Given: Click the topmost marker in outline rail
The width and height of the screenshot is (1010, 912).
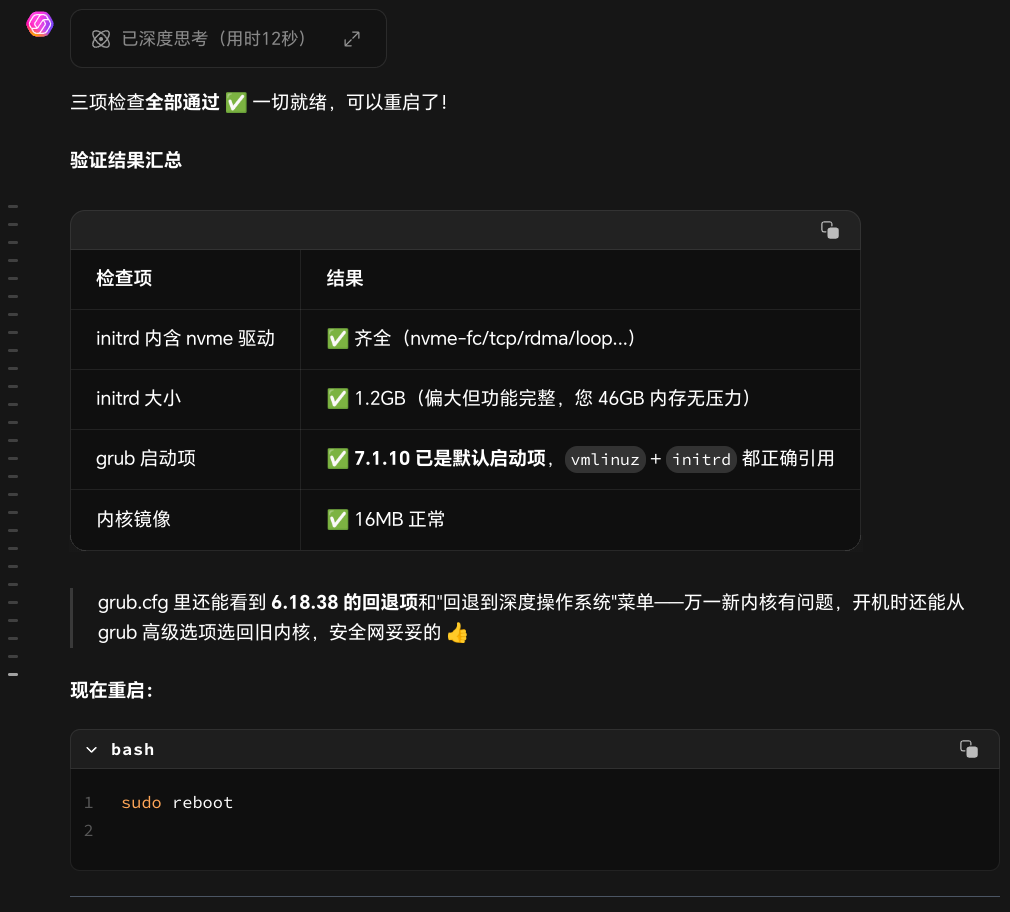Looking at the screenshot, I should coord(13,207).
